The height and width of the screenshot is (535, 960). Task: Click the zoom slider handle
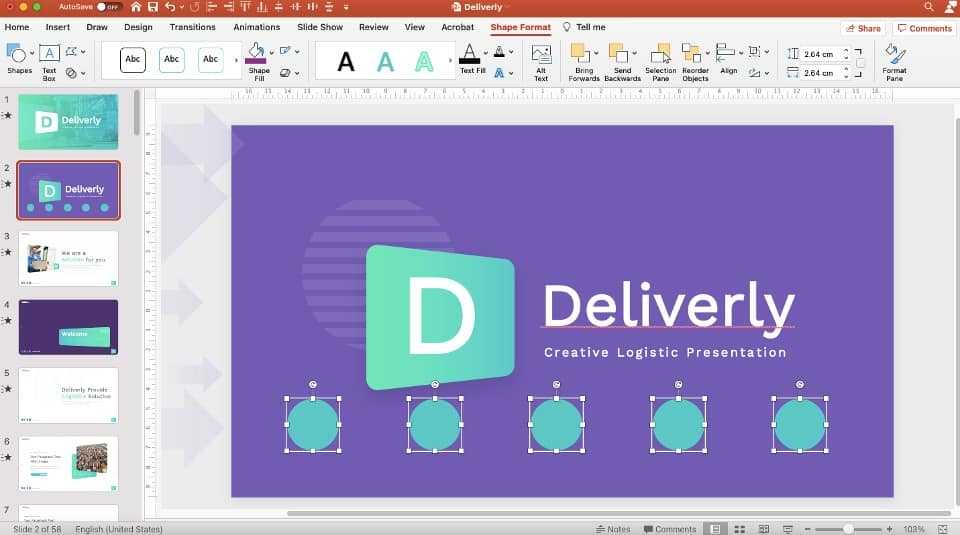pyautogui.click(x=848, y=529)
